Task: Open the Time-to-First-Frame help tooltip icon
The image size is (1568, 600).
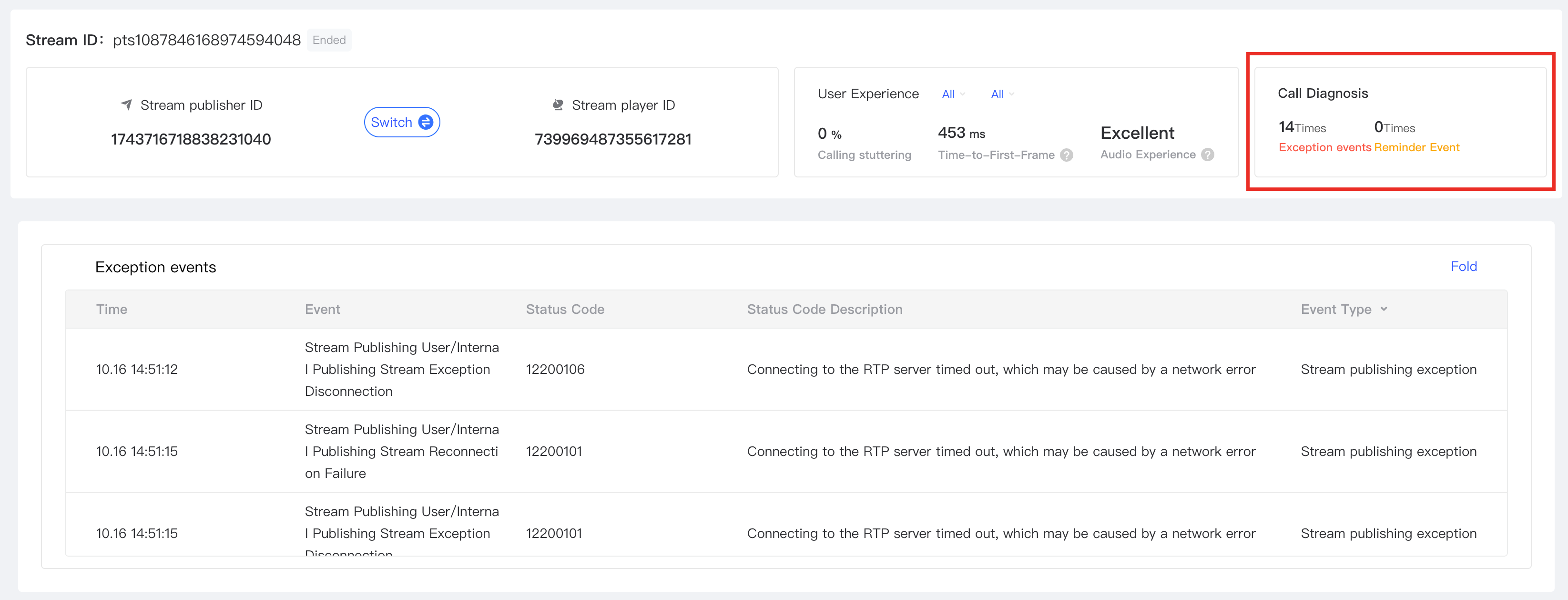Action: 1067,155
